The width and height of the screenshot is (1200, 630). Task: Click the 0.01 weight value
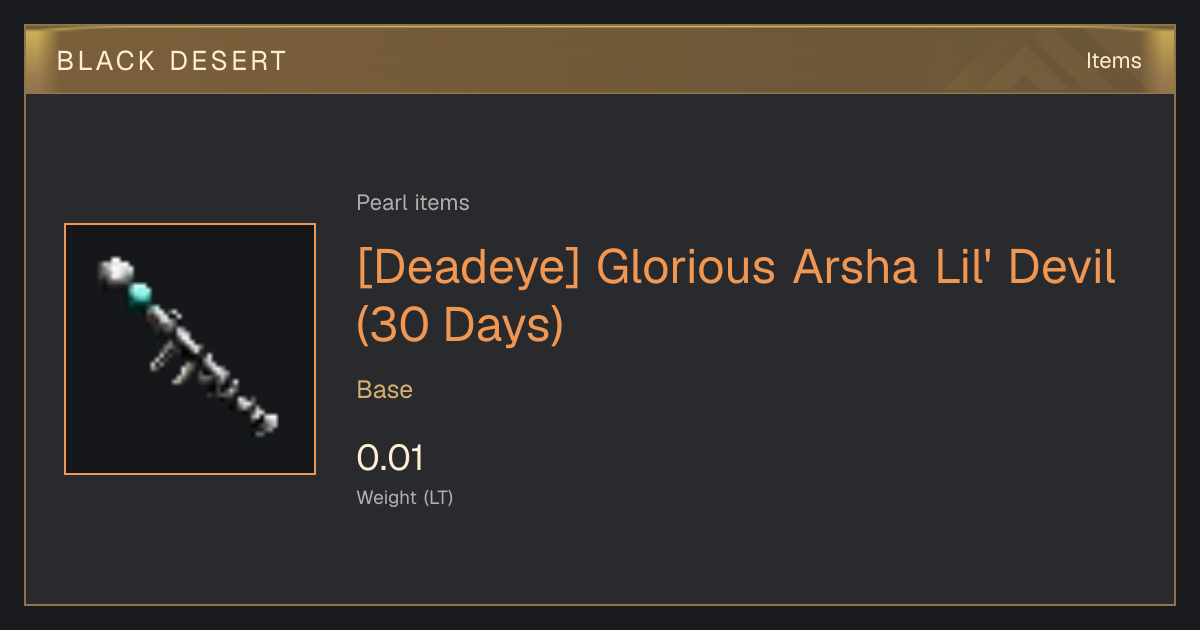tap(390, 458)
